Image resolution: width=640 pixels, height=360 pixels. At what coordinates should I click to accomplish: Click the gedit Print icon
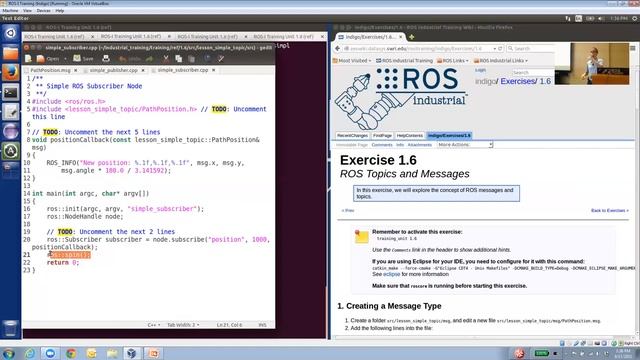106,59
